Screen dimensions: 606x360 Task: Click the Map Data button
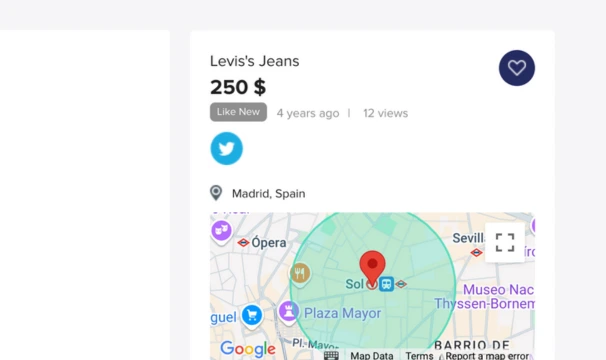[x=372, y=355]
